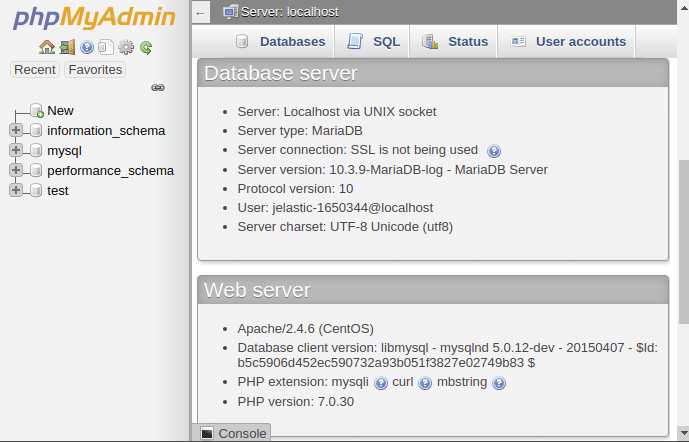Click the scrollbar down arrow
Image resolution: width=689 pixels, height=442 pixels.
684,432
